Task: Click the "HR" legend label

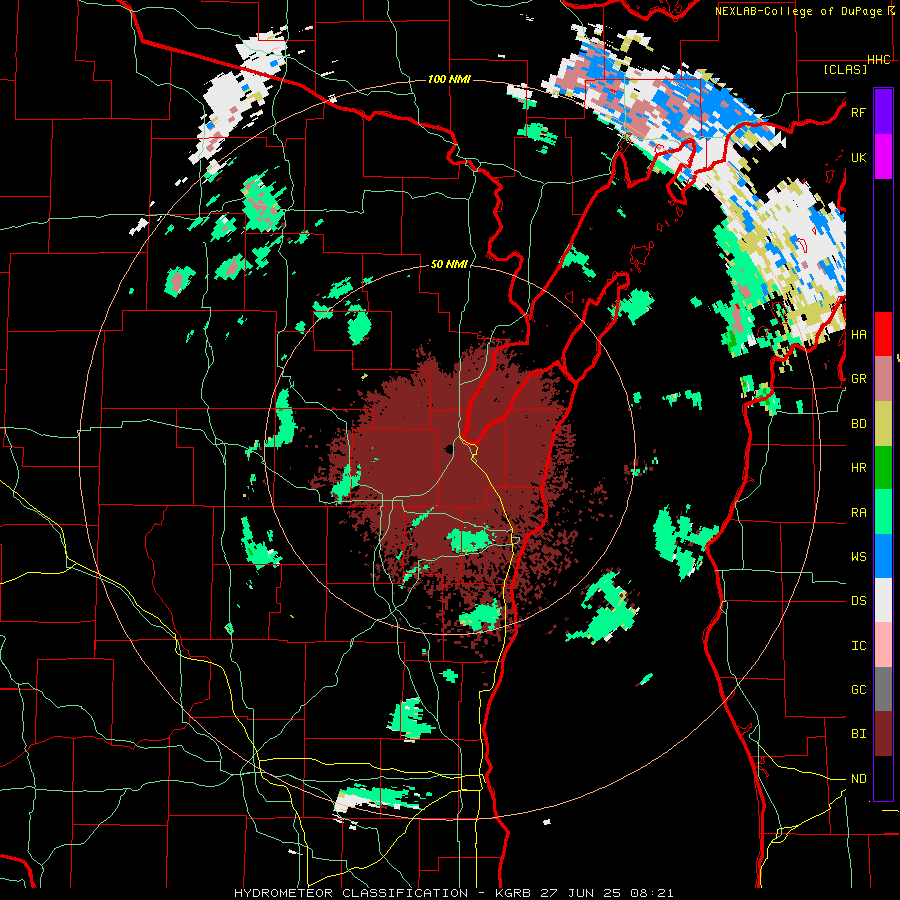Action: (858, 468)
